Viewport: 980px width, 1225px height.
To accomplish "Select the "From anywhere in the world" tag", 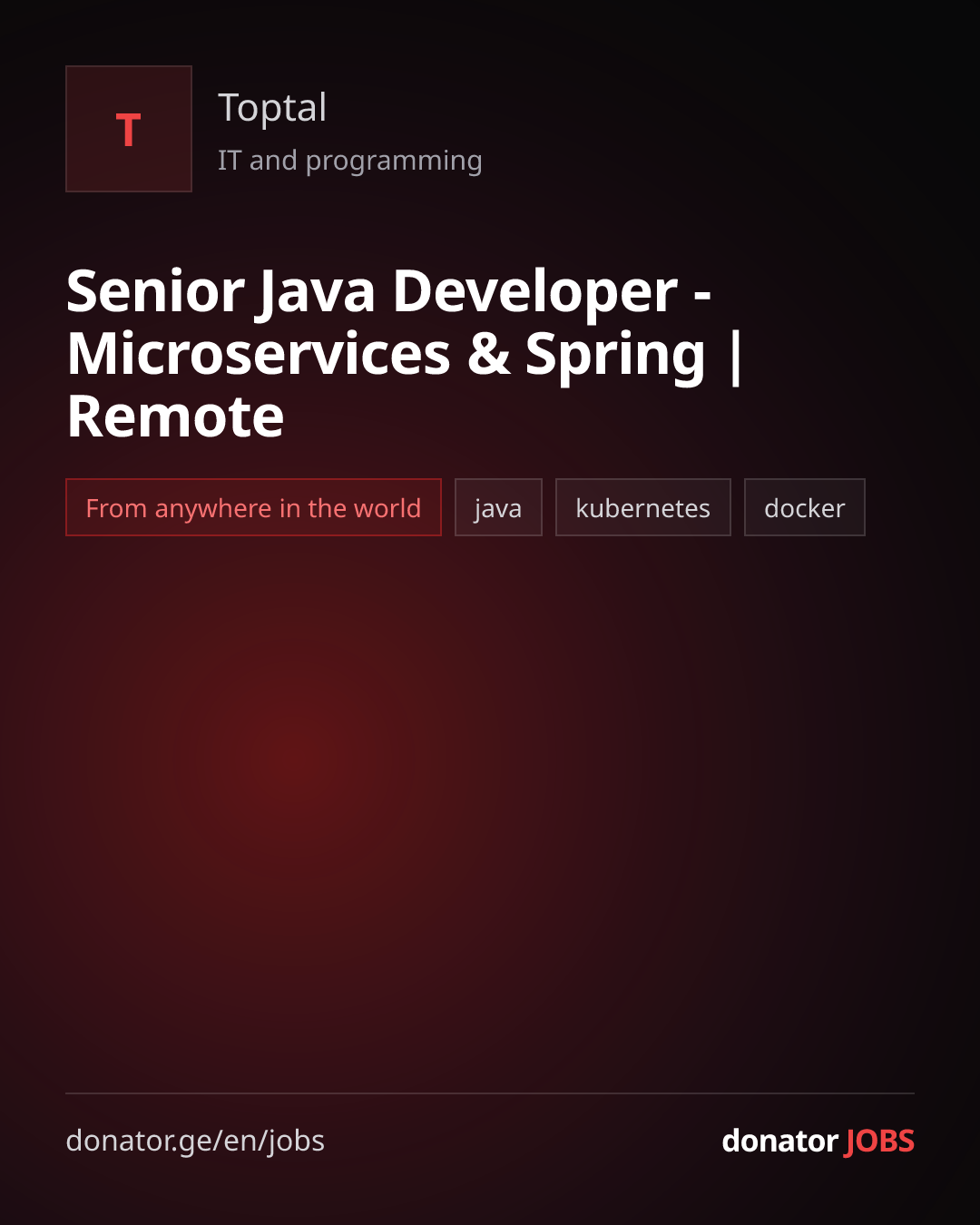I will [253, 507].
